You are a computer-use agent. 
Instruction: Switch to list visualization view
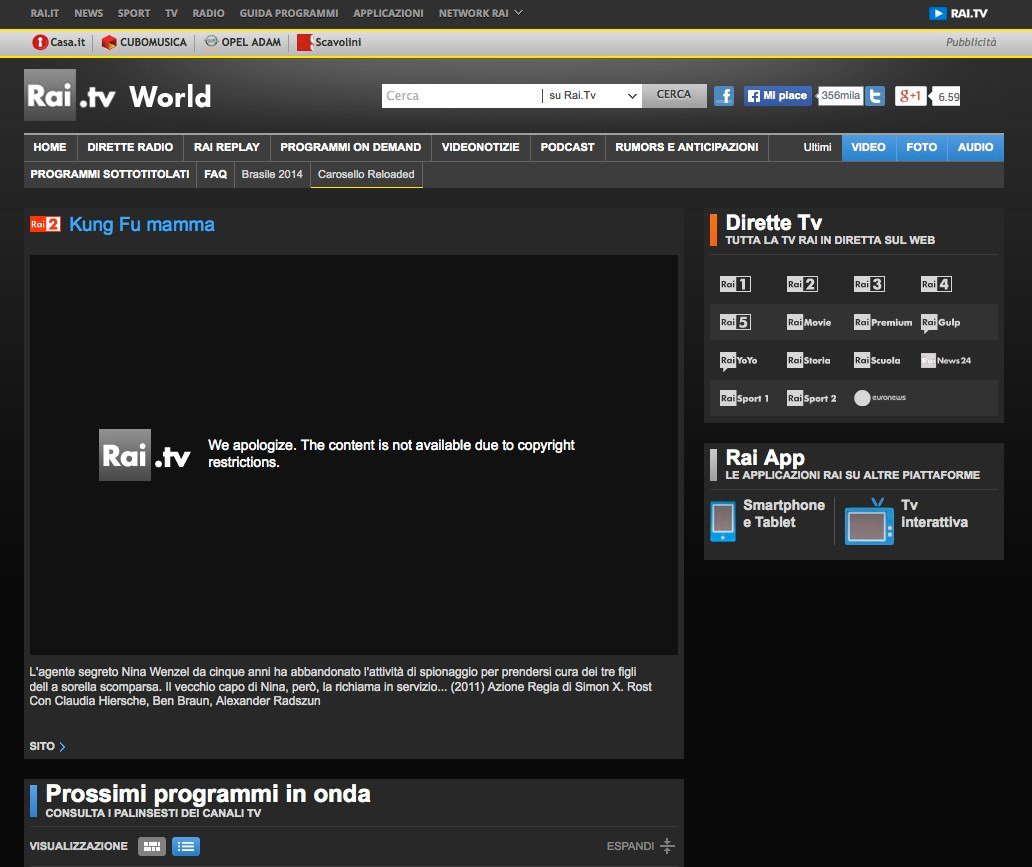pos(186,846)
